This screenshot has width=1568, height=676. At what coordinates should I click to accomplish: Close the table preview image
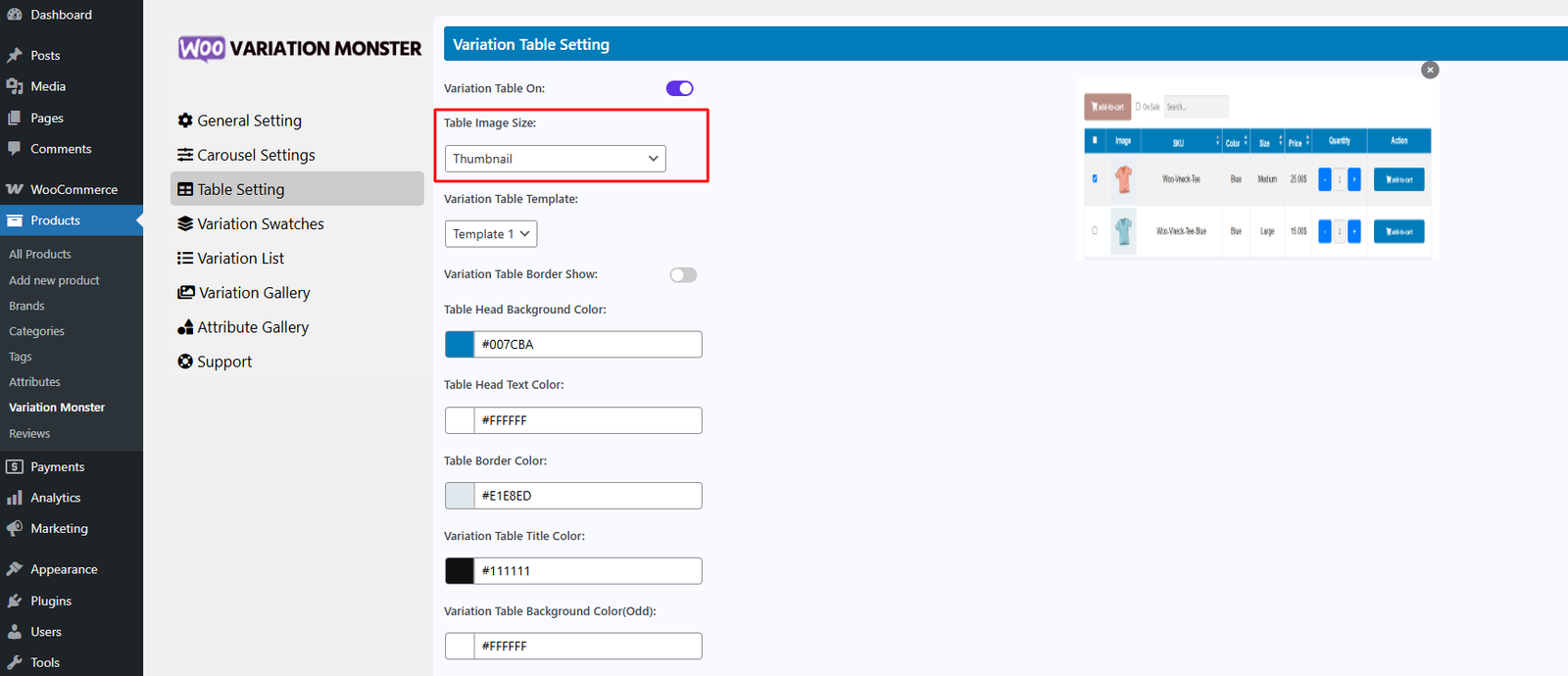[1430, 70]
